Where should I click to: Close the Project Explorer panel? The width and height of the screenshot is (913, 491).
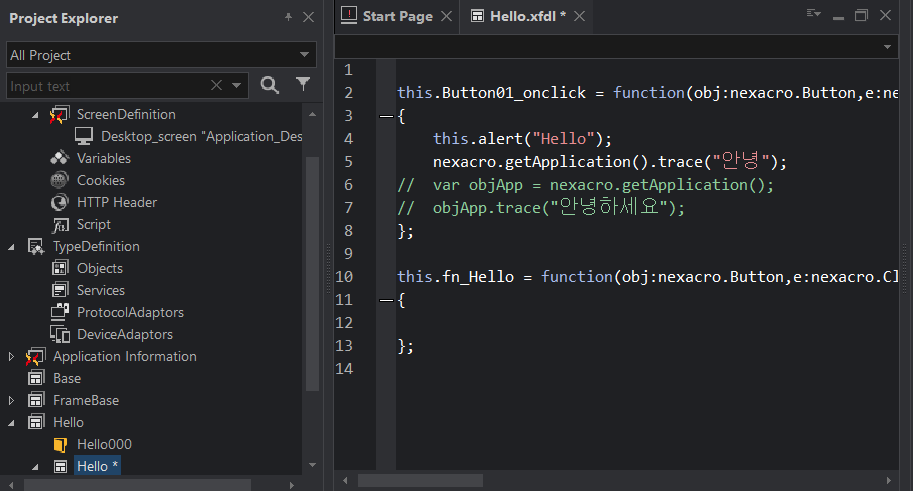(x=309, y=17)
